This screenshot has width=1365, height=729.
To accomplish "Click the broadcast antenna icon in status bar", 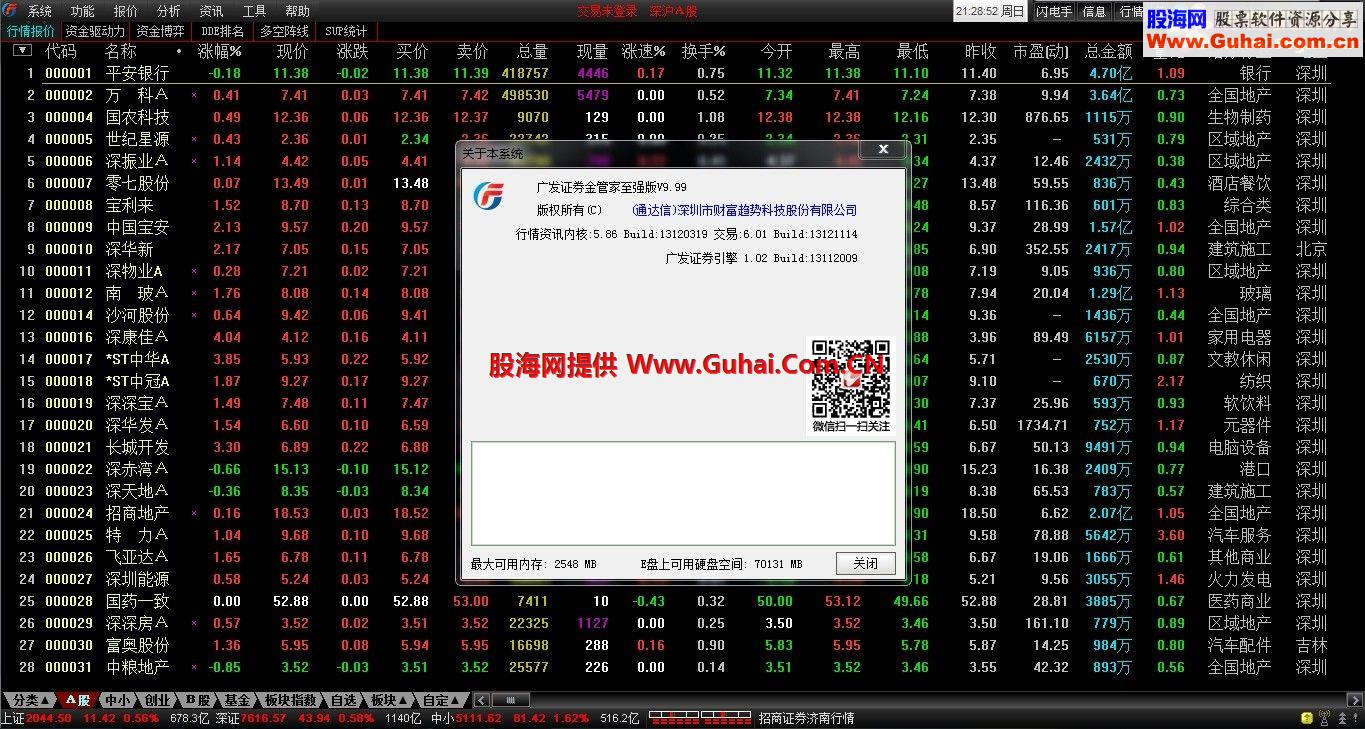I will click(x=1324, y=718).
